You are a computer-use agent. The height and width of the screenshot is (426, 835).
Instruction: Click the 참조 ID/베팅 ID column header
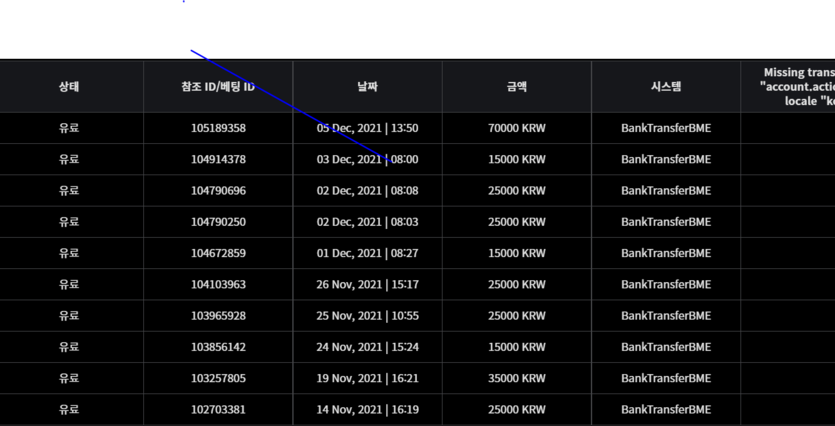[x=218, y=86]
